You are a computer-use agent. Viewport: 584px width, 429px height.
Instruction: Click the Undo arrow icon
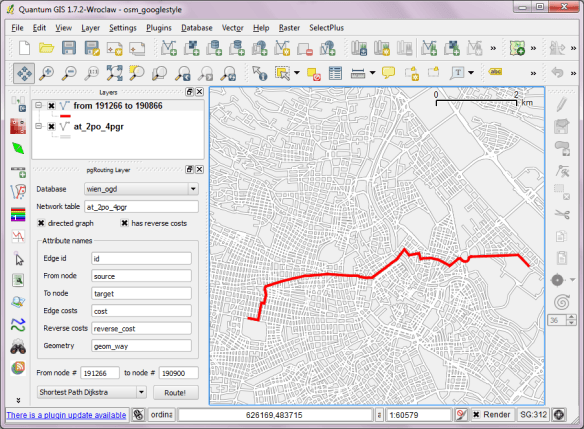pos(557,72)
